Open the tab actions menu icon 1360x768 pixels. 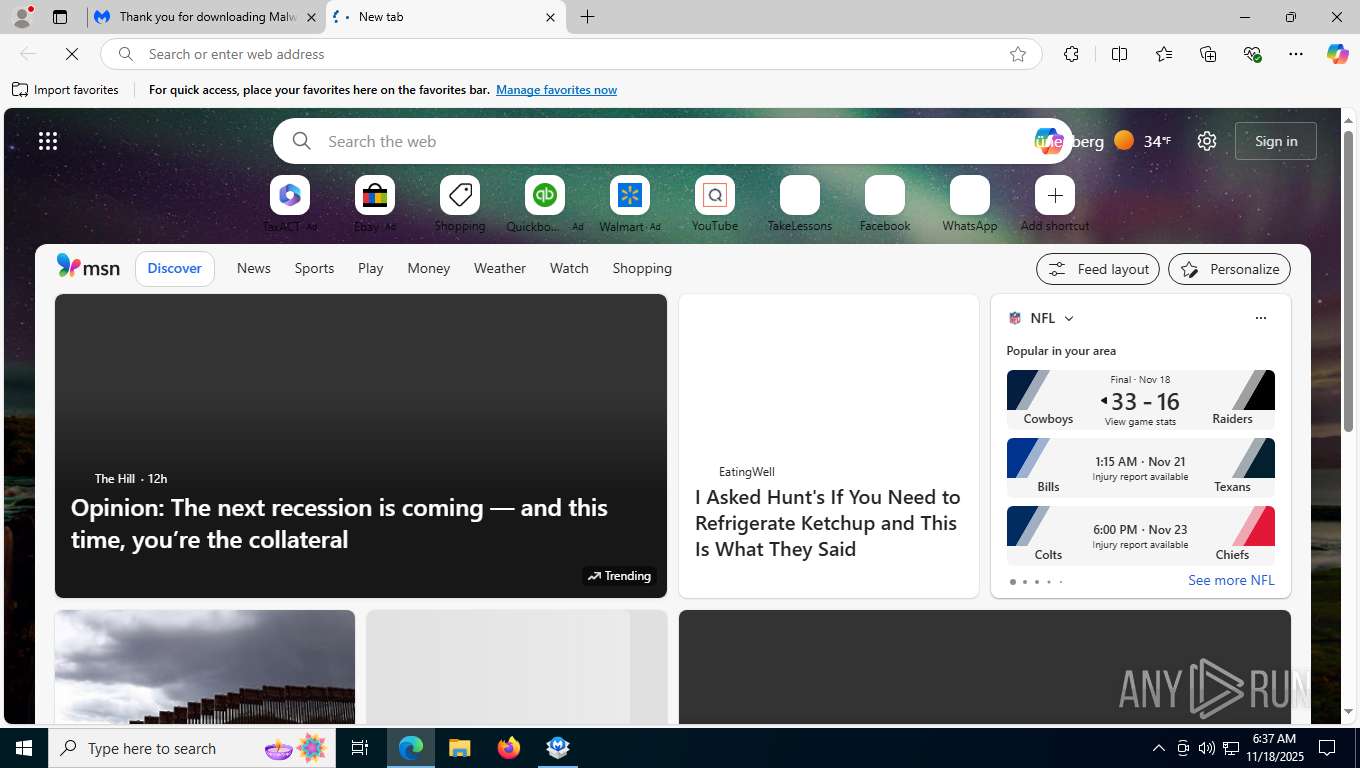(60, 17)
